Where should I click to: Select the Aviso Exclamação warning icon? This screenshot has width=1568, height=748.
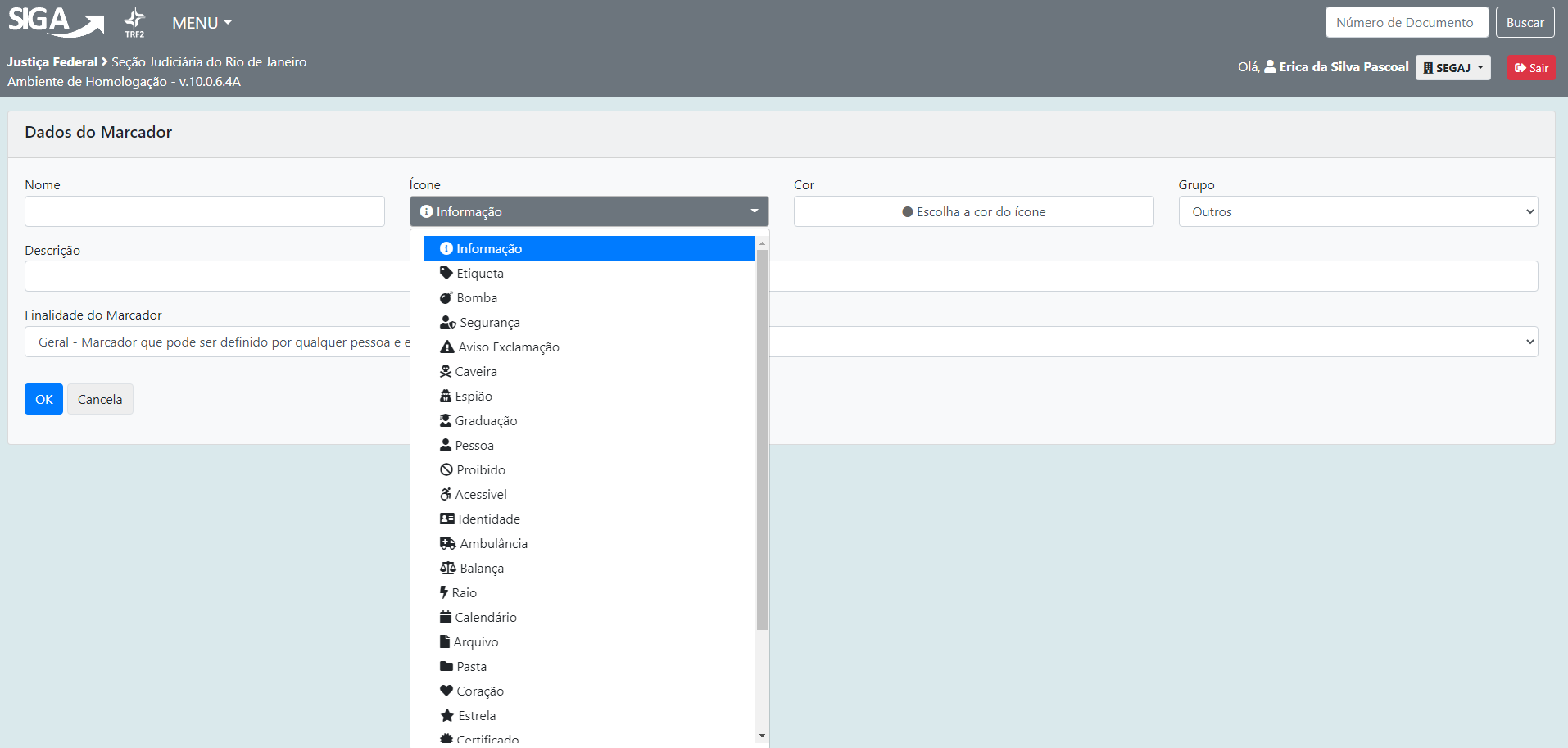pyautogui.click(x=508, y=347)
